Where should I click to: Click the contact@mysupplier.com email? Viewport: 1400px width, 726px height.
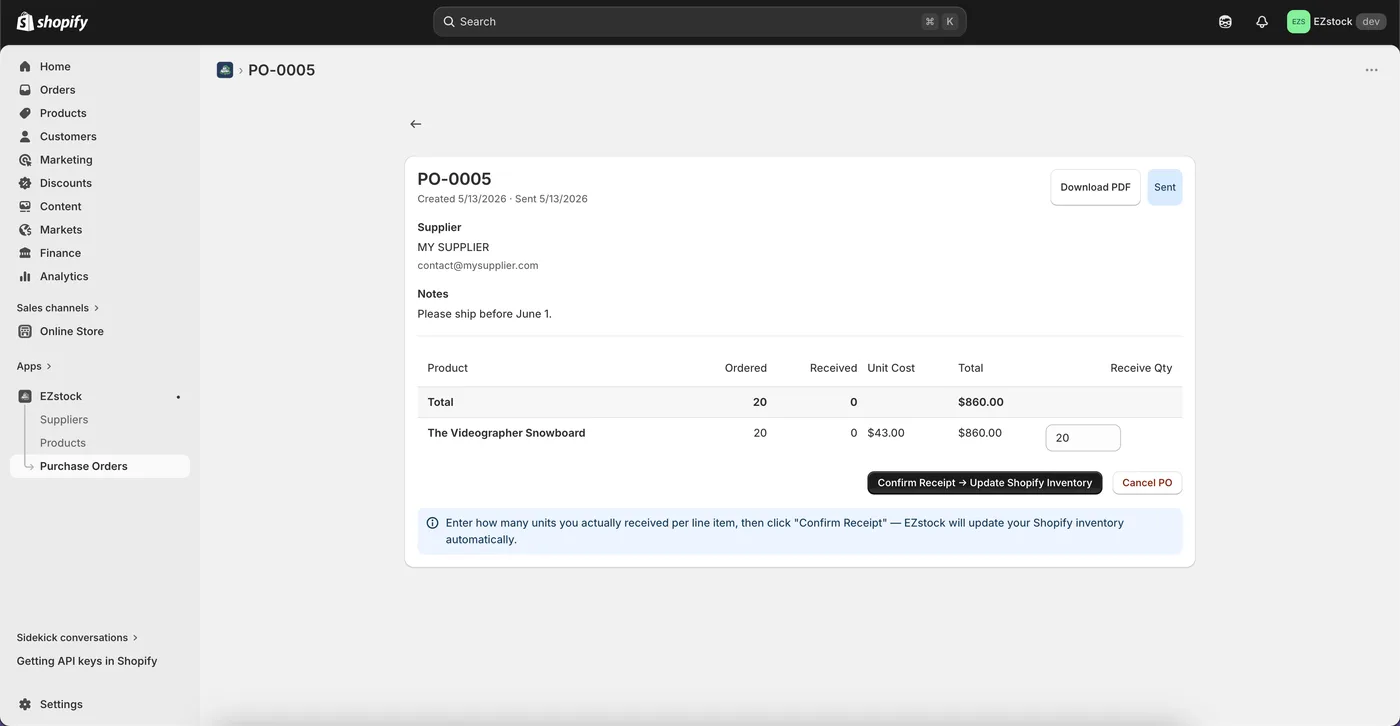coord(478,266)
